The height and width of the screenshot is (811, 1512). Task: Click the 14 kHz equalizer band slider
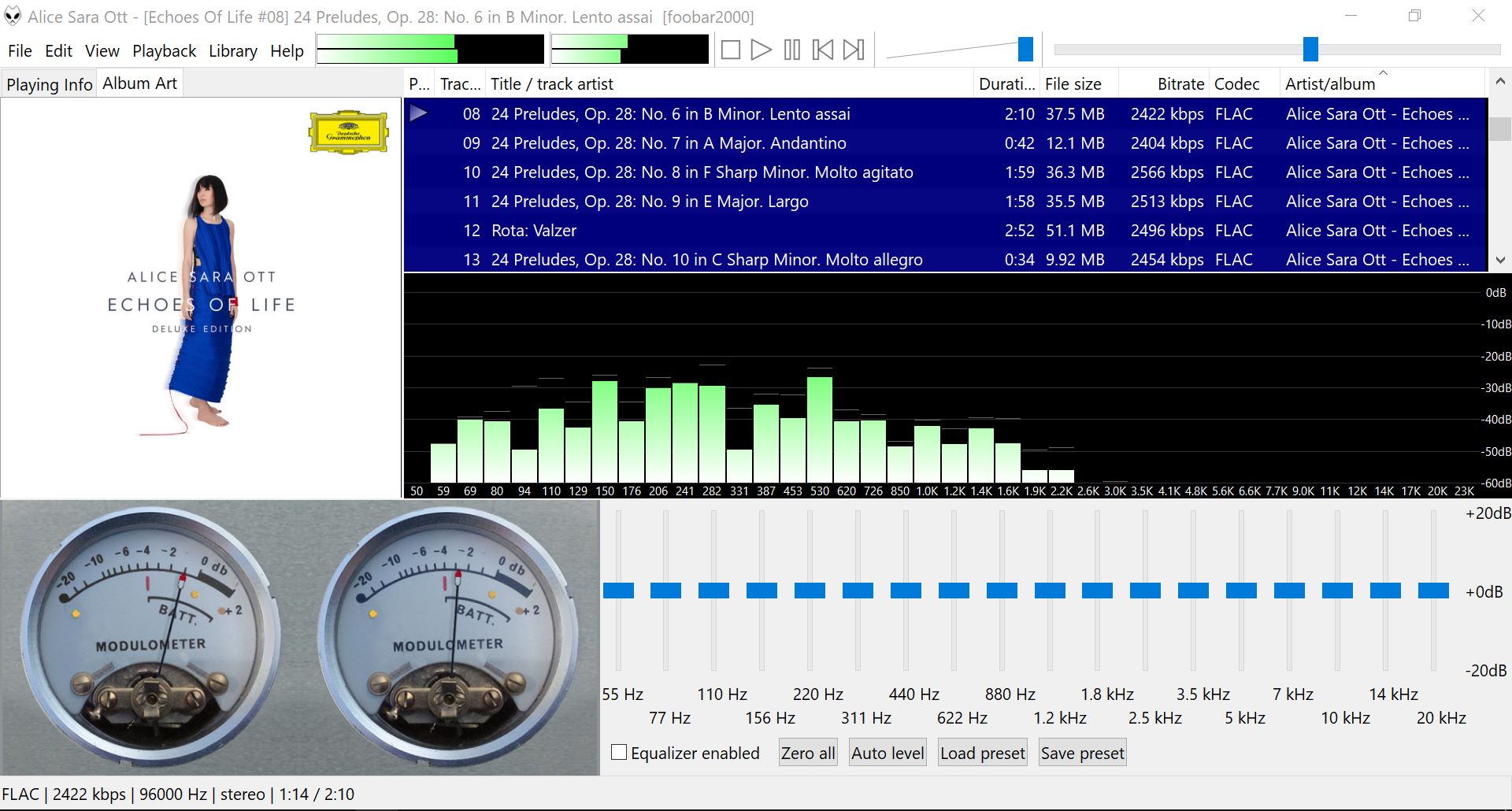[x=1386, y=591]
